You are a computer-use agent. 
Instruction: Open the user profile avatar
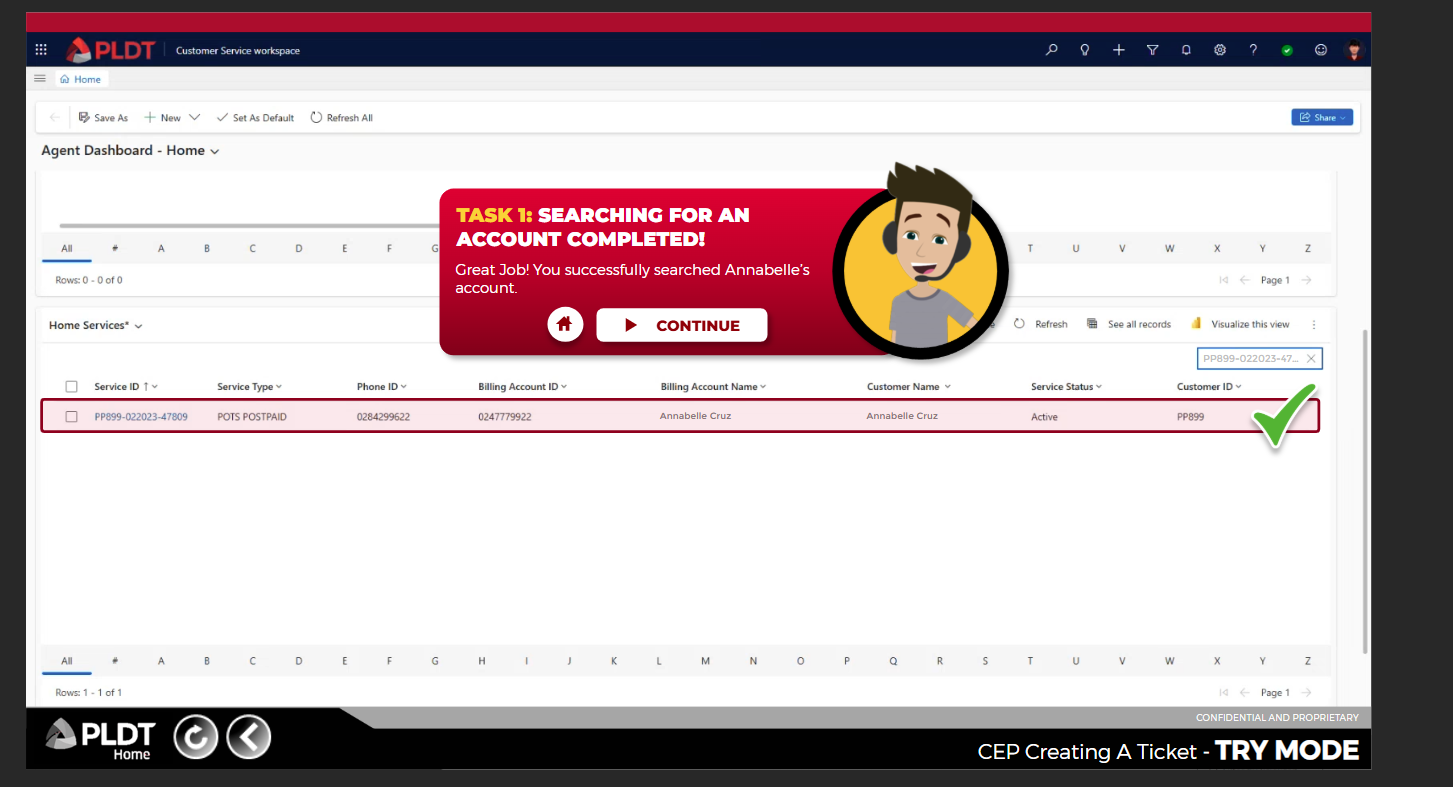[x=1354, y=50]
